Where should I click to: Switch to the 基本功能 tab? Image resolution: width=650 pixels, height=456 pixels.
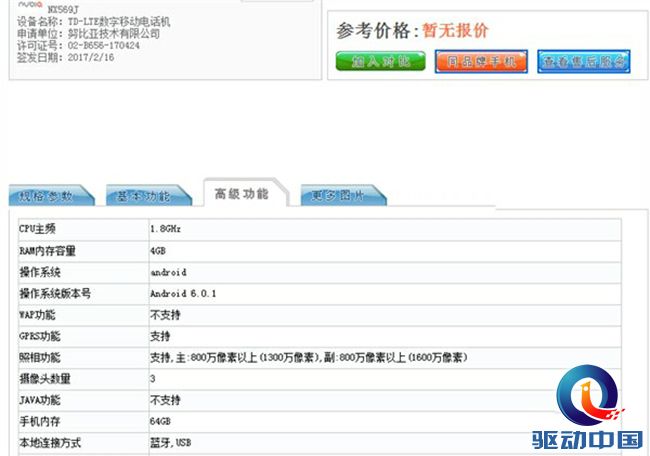pos(149,195)
